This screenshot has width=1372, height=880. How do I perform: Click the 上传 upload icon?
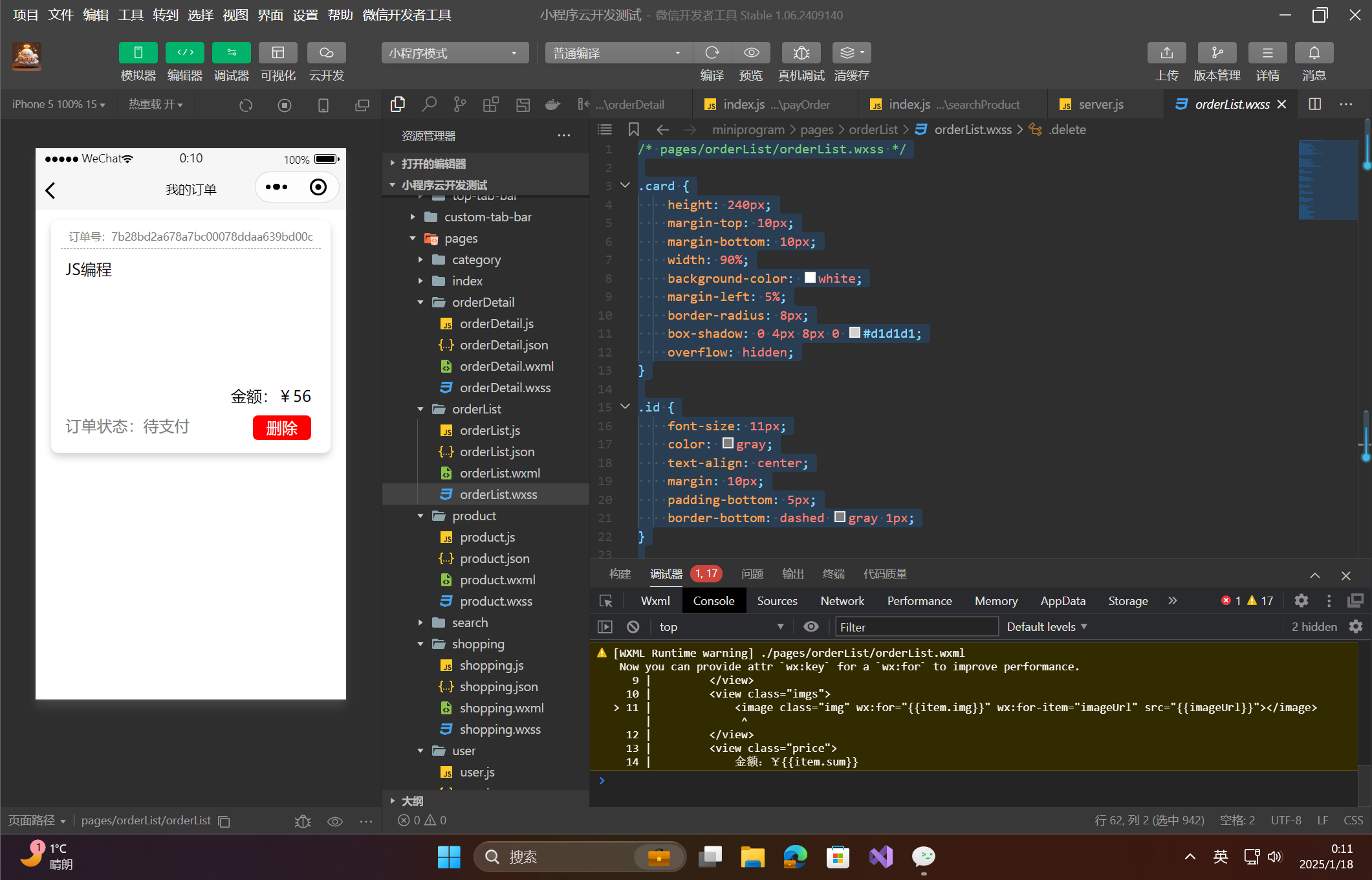(x=1166, y=53)
